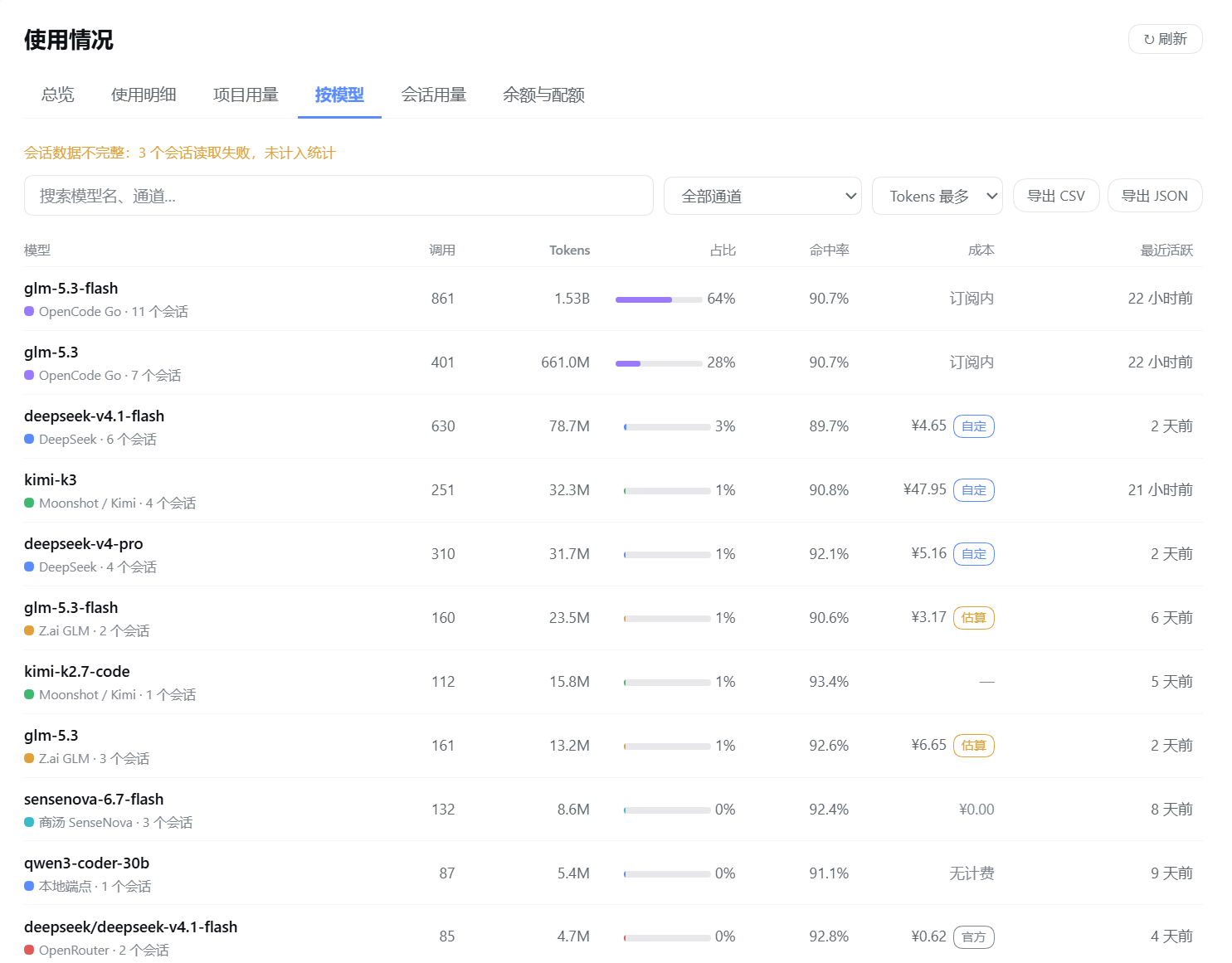This screenshot has height=963, width=1232.
Task: Sort by the Tokens column header
Action: coord(569,250)
